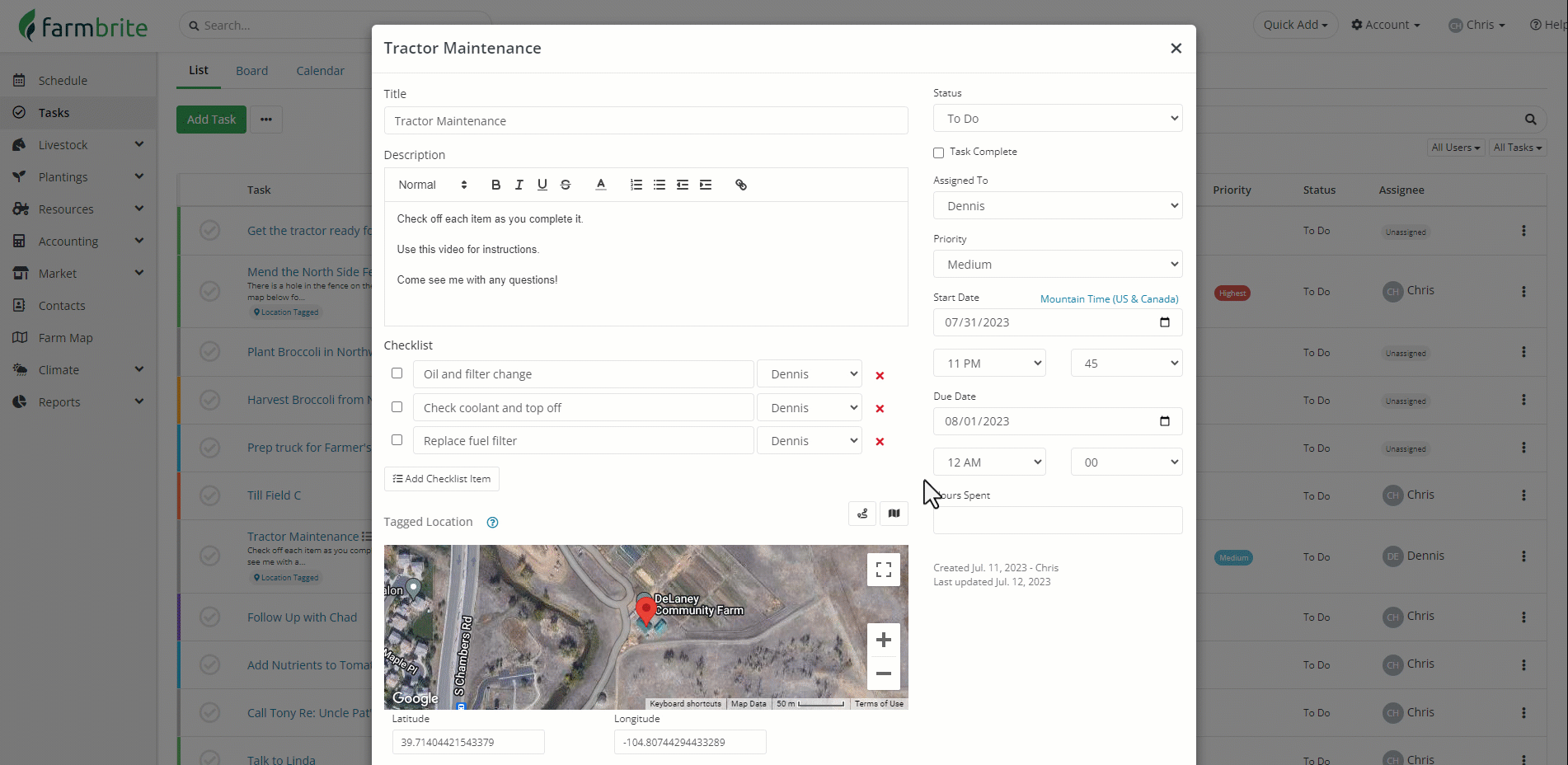Screen dimensions: 1568x765
Task: Switch to the Board tab
Action: [x=251, y=71]
